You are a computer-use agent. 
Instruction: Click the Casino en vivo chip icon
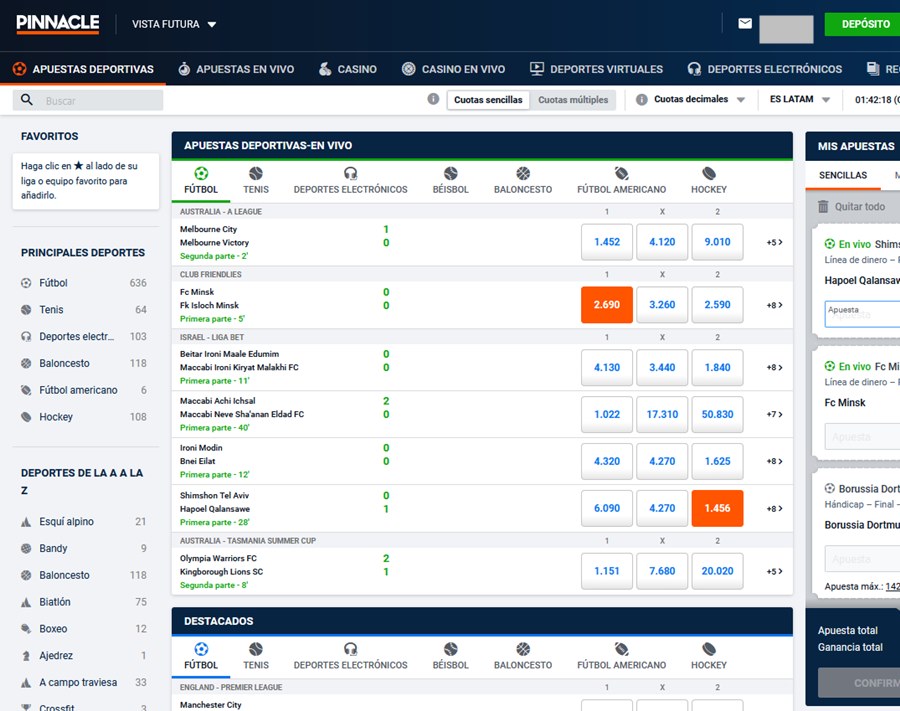[x=408, y=69]
